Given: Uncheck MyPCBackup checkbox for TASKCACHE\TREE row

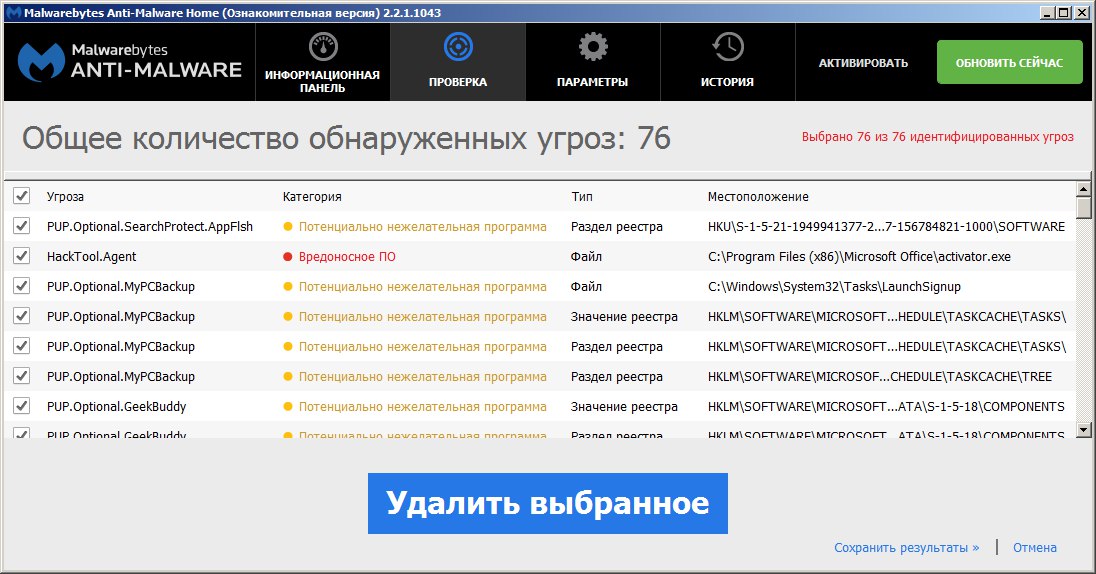Looking at the screenshot, I should pyautogui.click(x=22, y=376).
